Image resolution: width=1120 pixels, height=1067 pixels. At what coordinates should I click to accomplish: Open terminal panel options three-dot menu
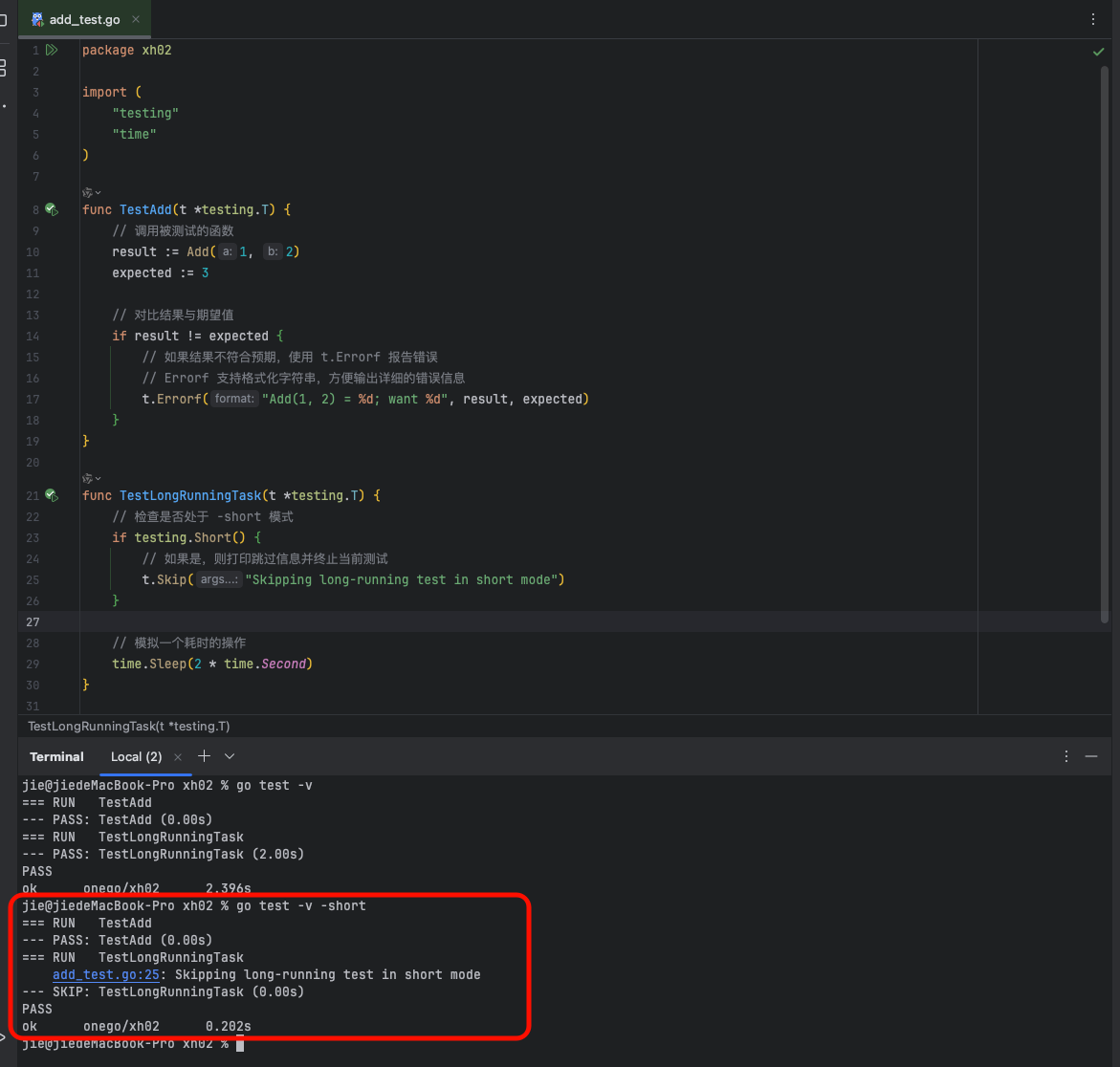click(1065, 756)
